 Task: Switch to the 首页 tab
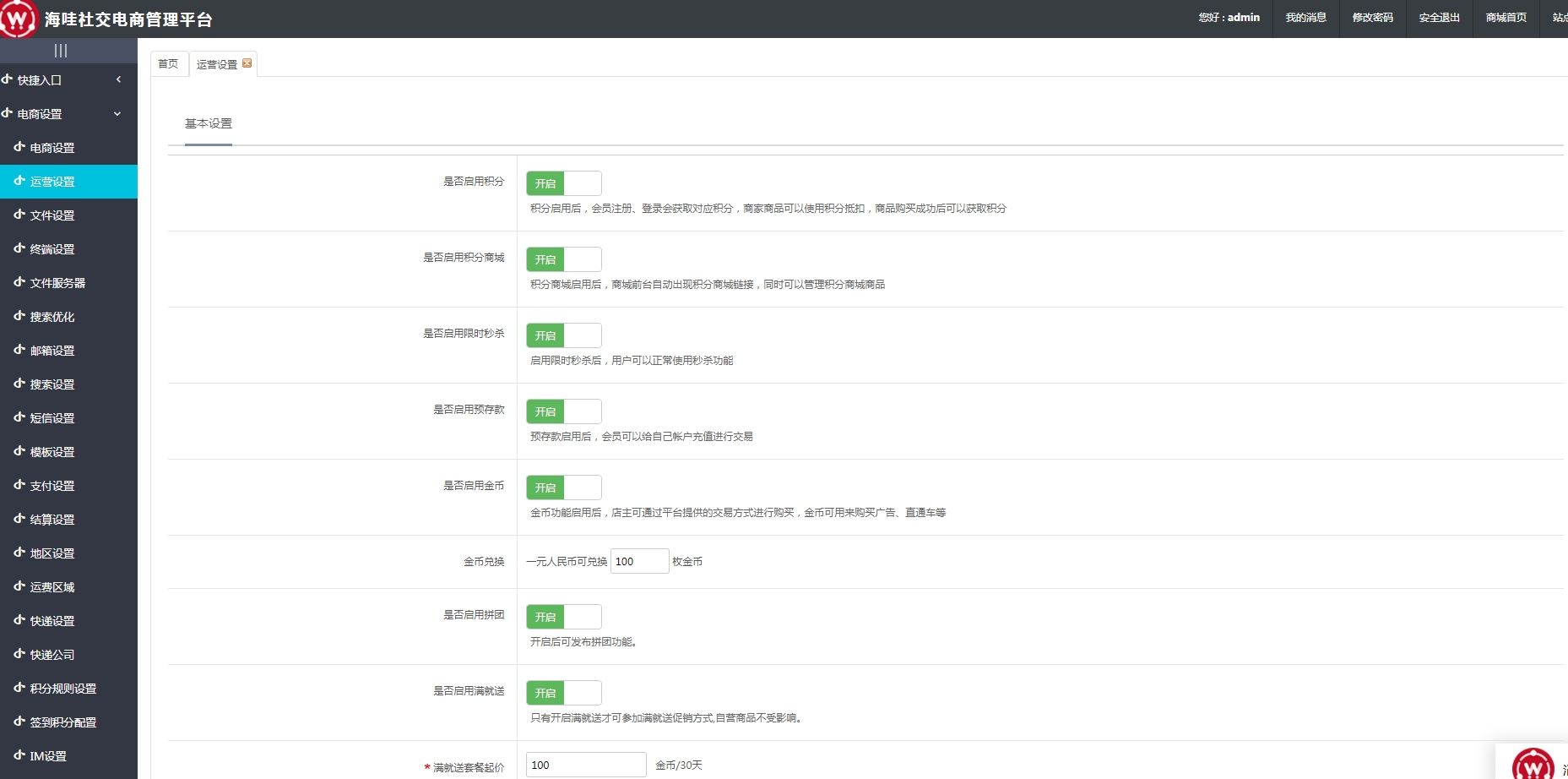pos(167,63)
